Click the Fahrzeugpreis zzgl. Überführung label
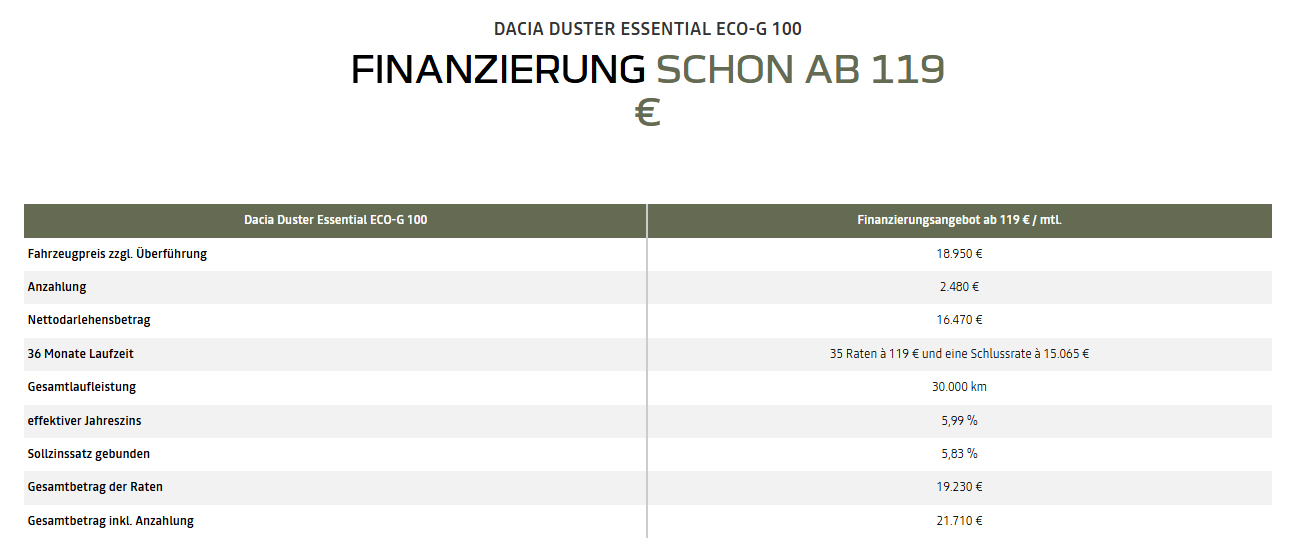Image resolution: width=1305 pixels, height=546 pixels. pyautogui.click(x=117, y=254)
